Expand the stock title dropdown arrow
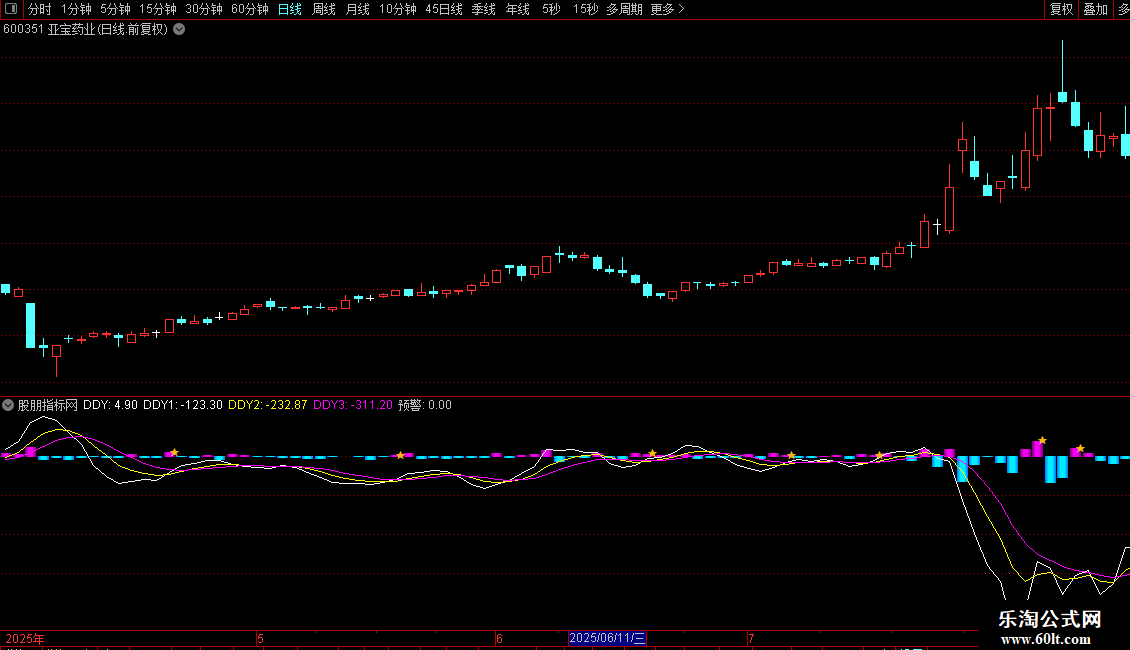1130x650 pixels. coord(179,29)
